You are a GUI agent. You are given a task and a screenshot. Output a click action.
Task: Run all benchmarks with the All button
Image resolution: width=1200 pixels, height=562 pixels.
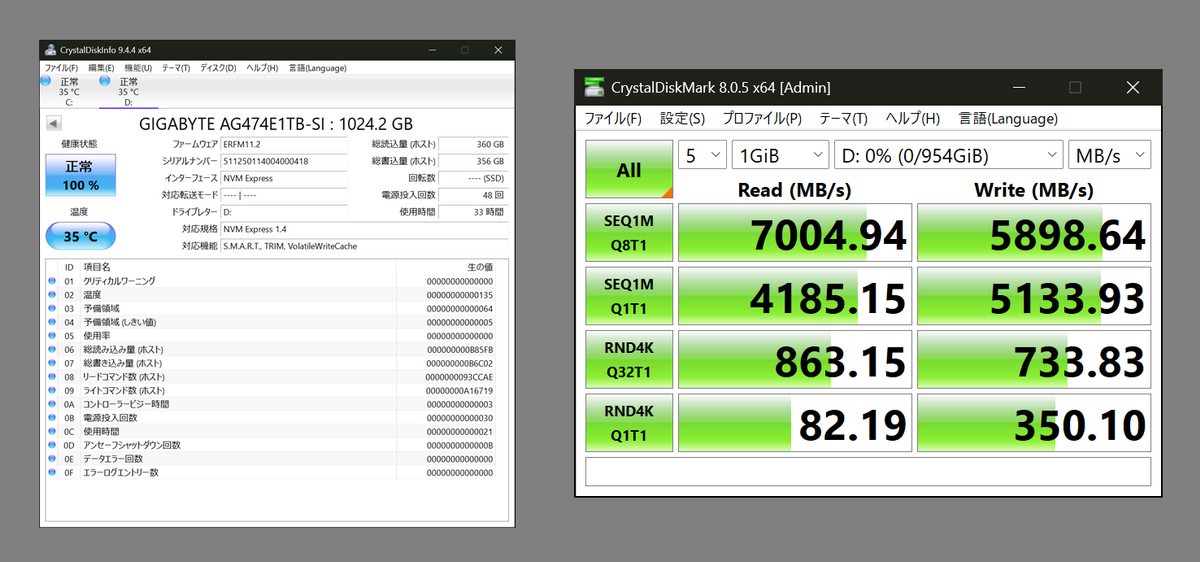[629, 169]
